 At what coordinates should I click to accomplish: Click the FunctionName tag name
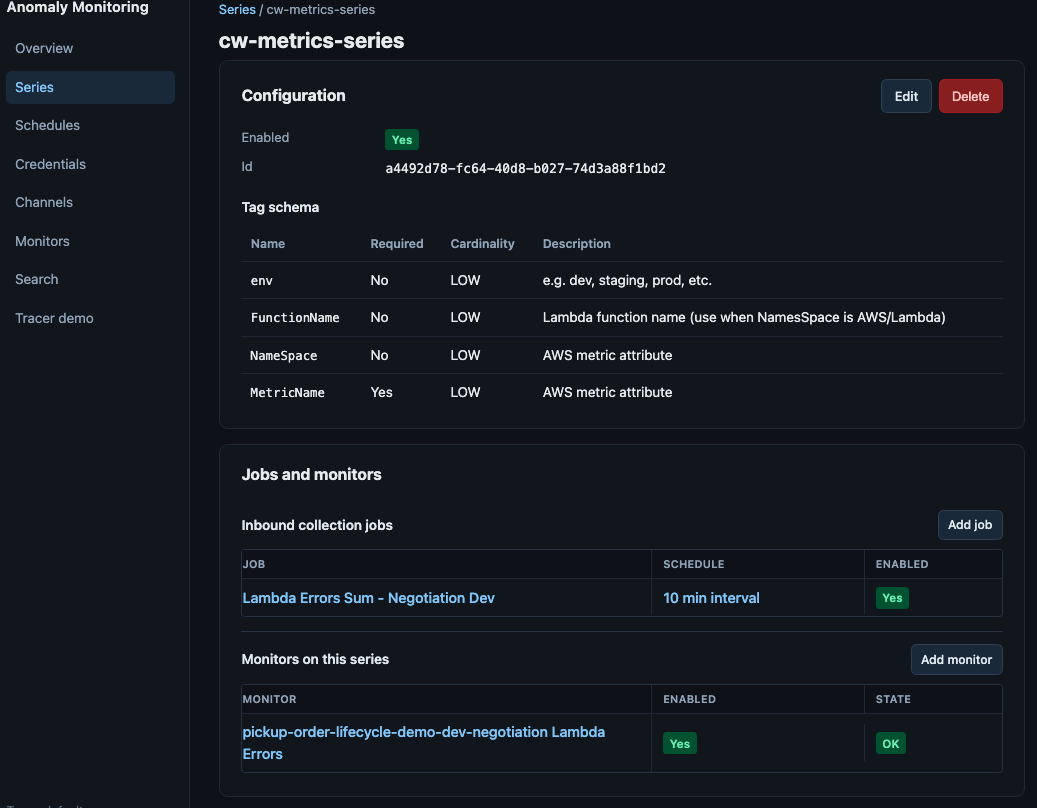(294, 317)
